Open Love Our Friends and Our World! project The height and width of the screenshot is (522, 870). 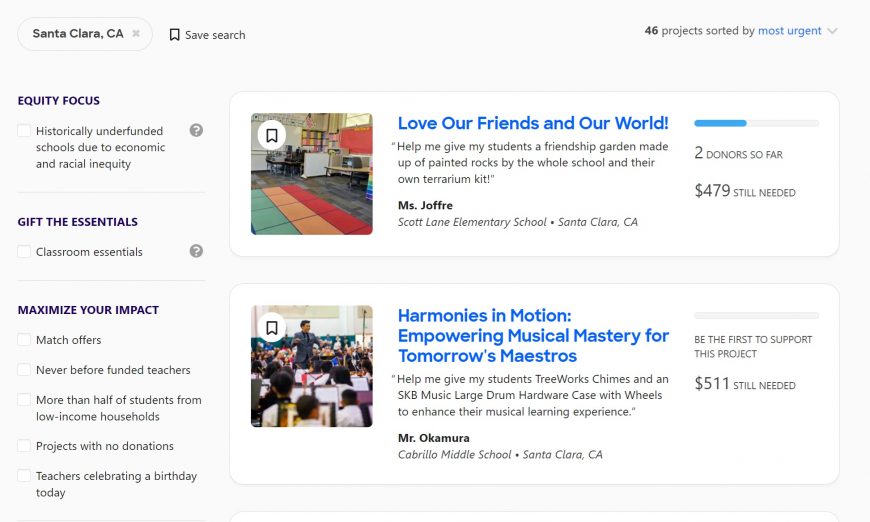pyautogui.click(x=533, y=123)
